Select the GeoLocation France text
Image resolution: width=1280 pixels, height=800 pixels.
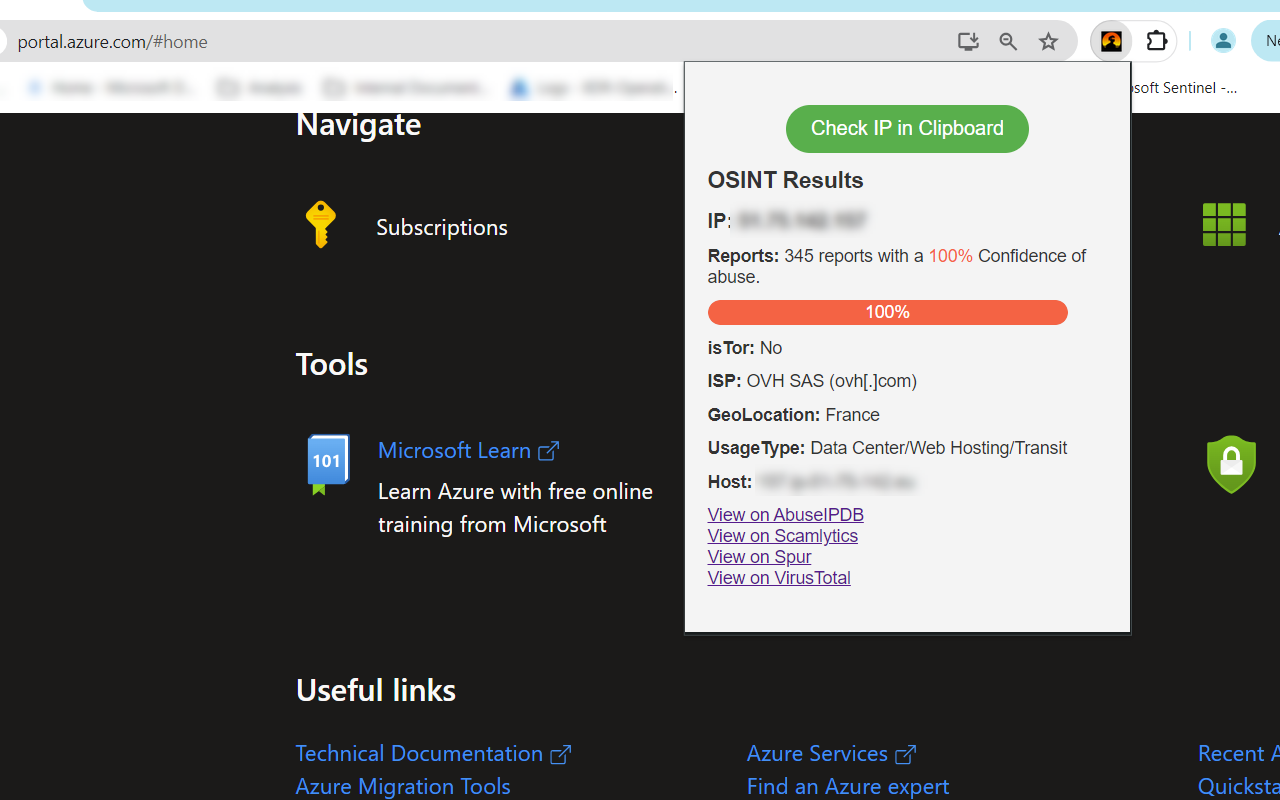coord(793,415)
